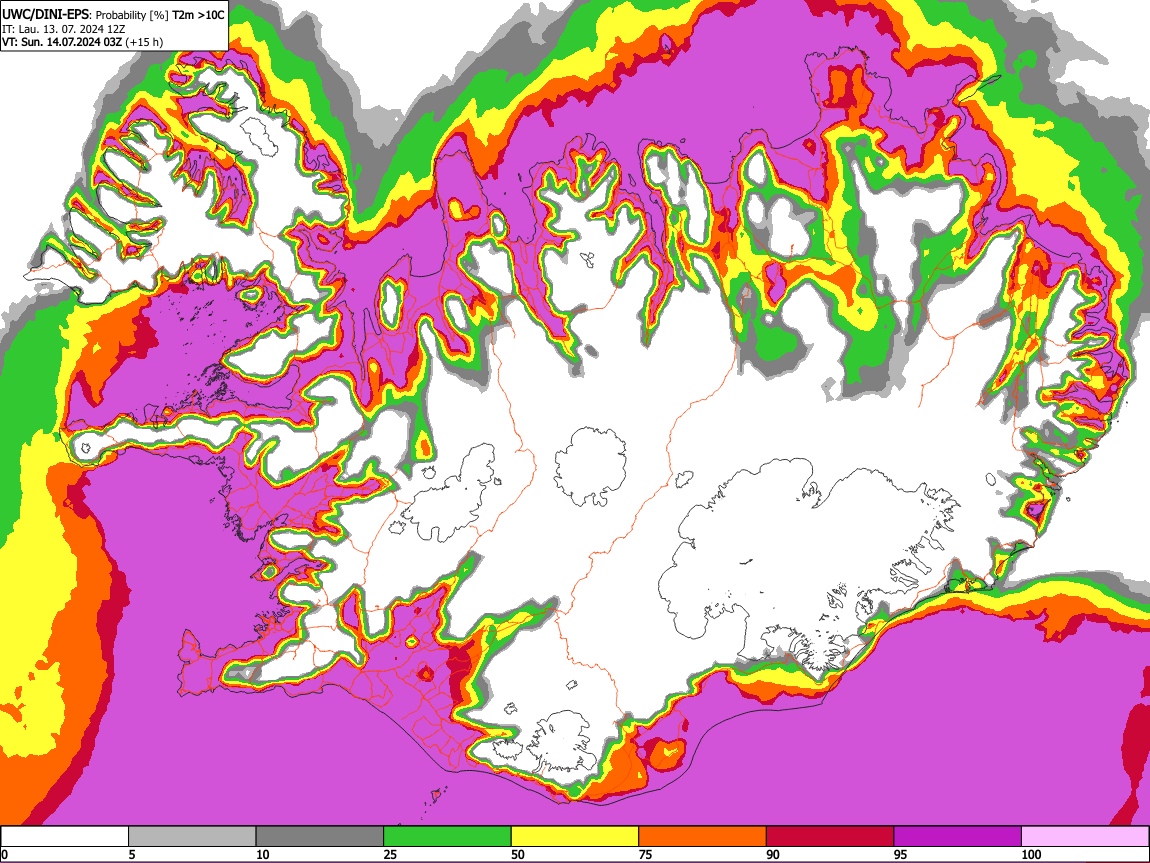Screen dimensions: 1150x863
Task: Click the legend value '0'
Action: (4, 854)
